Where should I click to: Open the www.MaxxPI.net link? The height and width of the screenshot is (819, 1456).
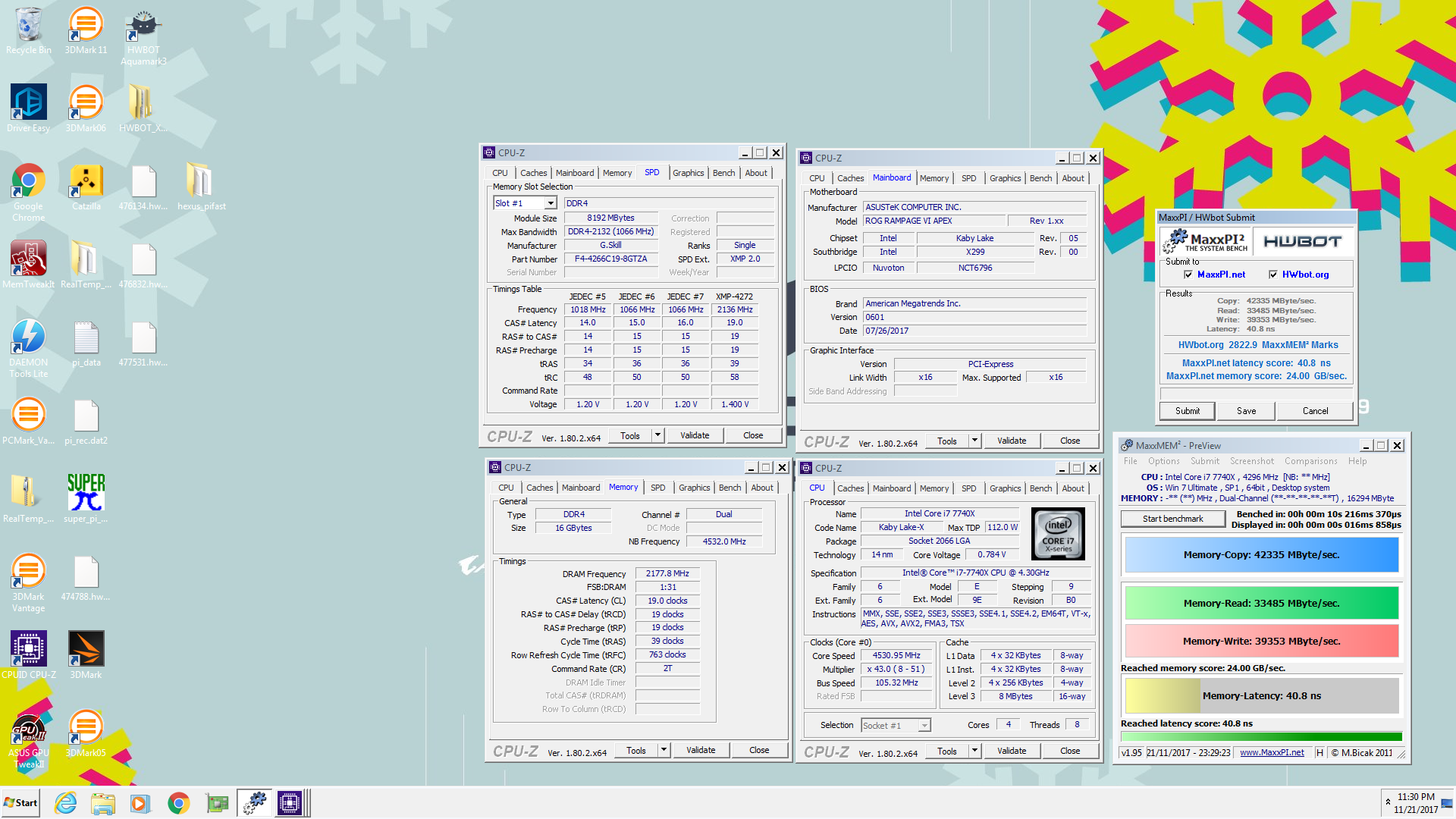point(1272,753)
